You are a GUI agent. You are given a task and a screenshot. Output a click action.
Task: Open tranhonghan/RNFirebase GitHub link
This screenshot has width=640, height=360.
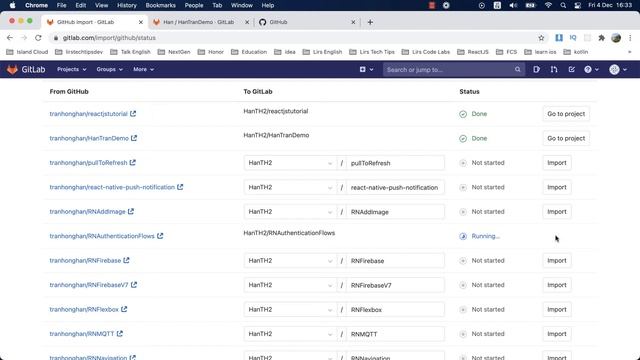click(85, 260)
